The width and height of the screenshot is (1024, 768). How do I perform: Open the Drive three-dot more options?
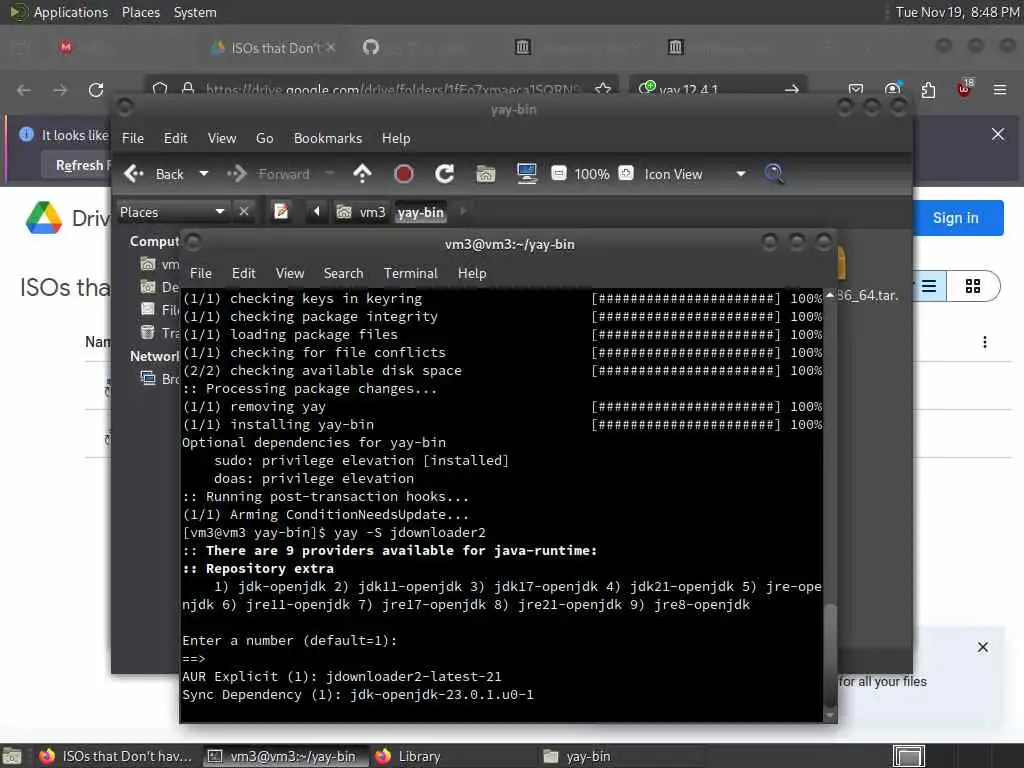tap(985, 342)
